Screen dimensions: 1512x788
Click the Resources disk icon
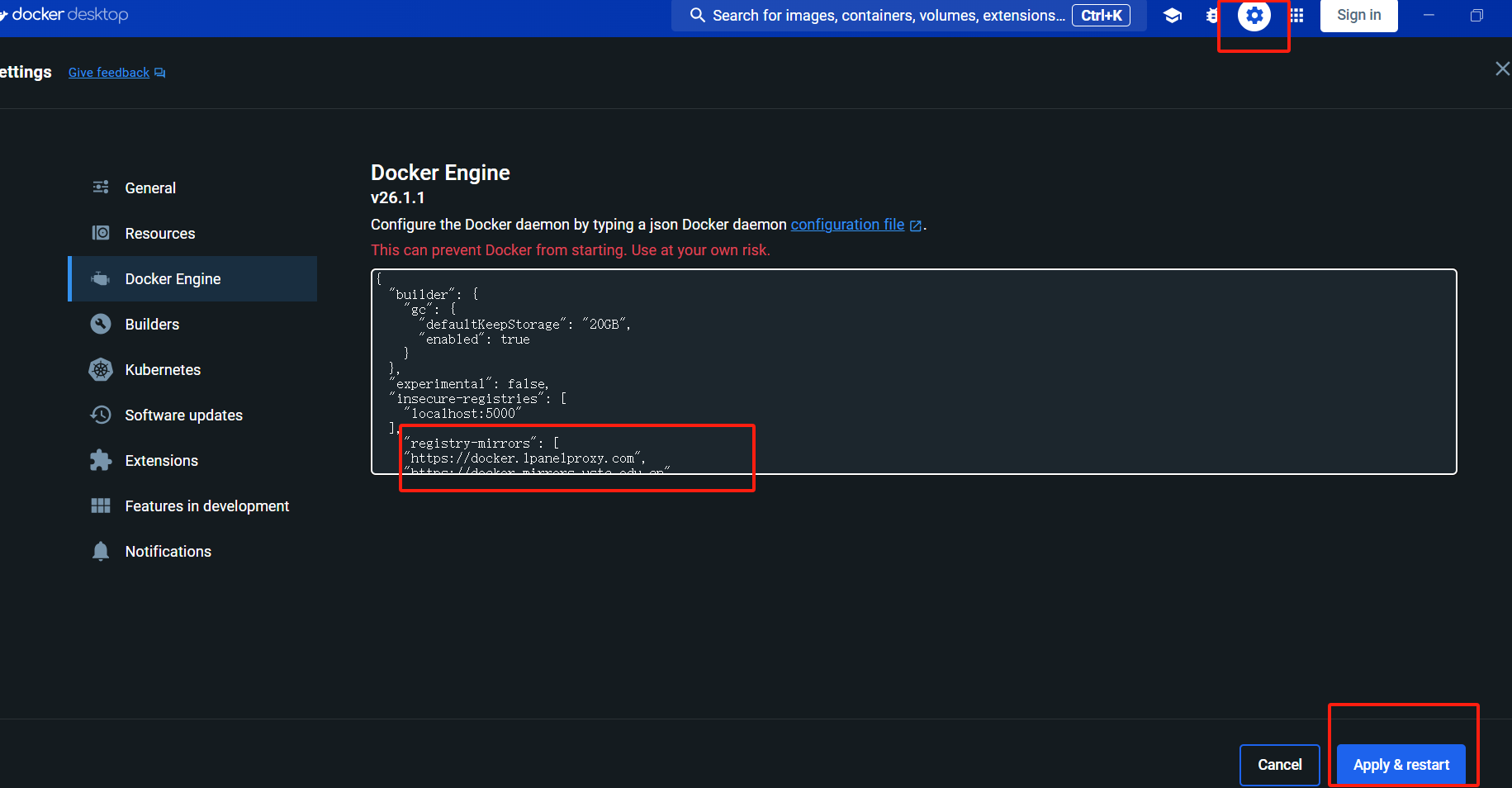coord(101,233)
